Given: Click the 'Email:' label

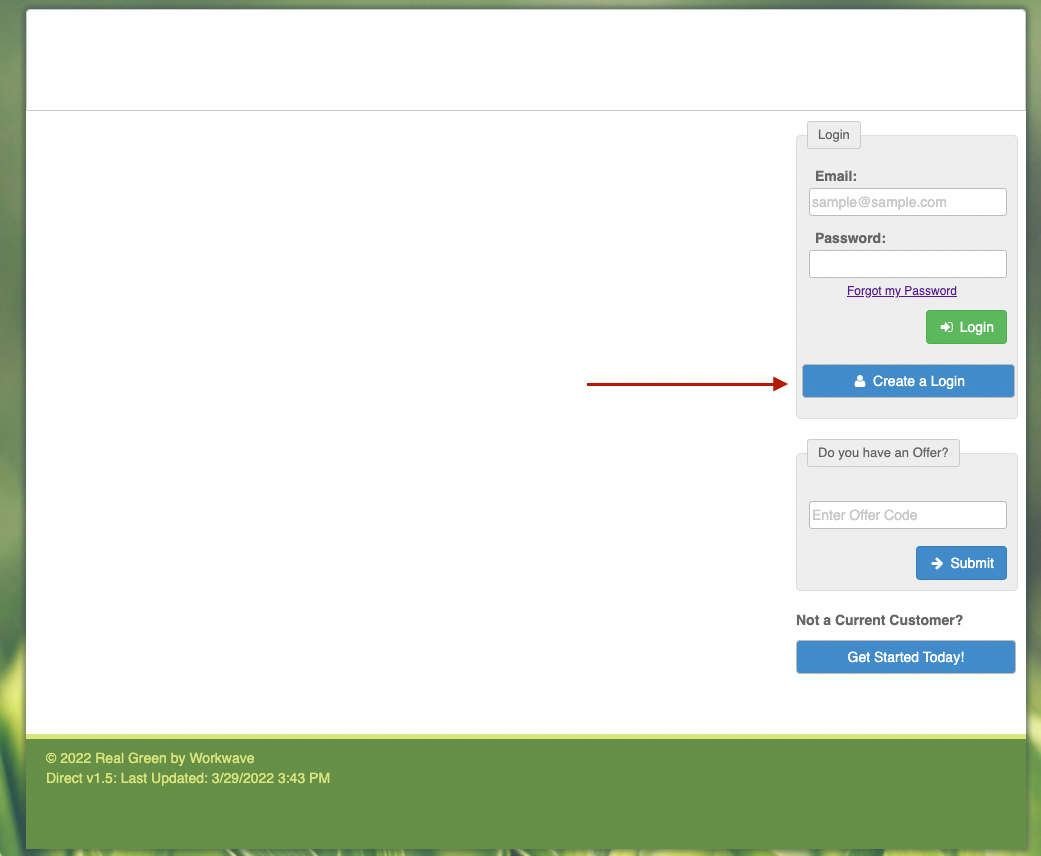Looking at the screenshot, I should coord(836,176).
